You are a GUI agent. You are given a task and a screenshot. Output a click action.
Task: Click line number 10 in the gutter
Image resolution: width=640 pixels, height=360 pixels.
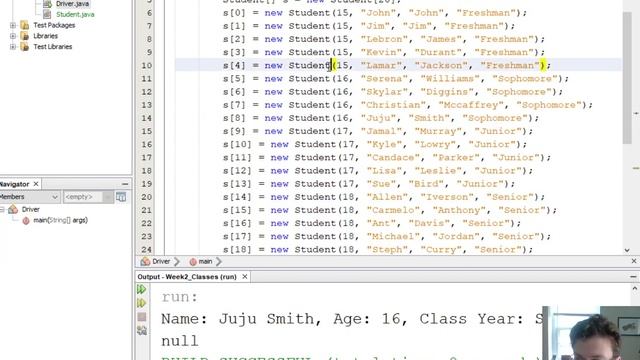147,65
